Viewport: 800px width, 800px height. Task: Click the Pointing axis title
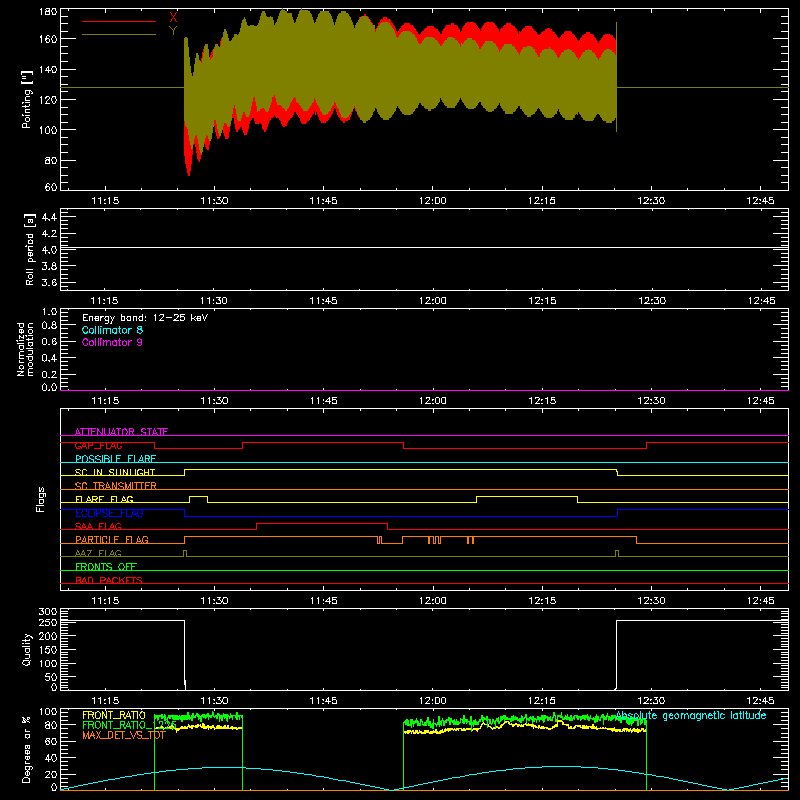pos(27,99)
